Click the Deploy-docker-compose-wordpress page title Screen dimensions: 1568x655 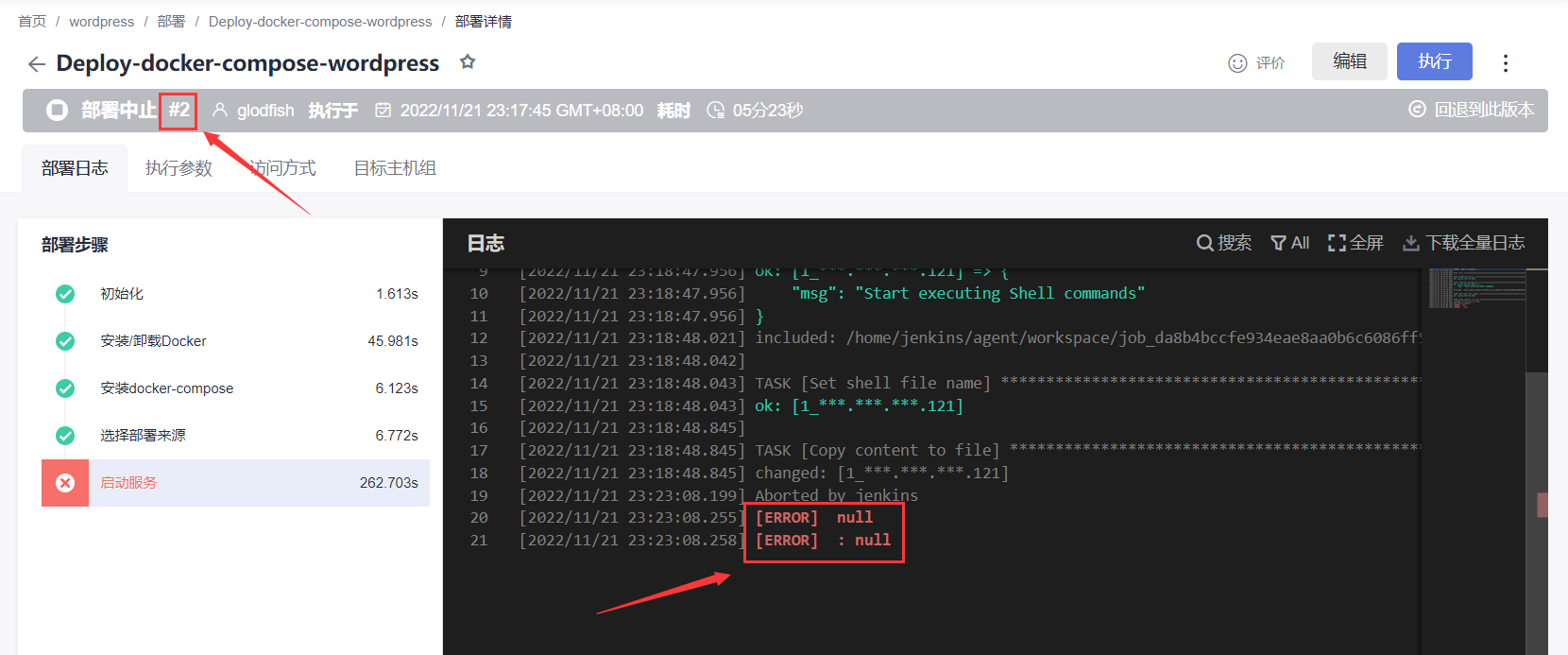point(247,63)
